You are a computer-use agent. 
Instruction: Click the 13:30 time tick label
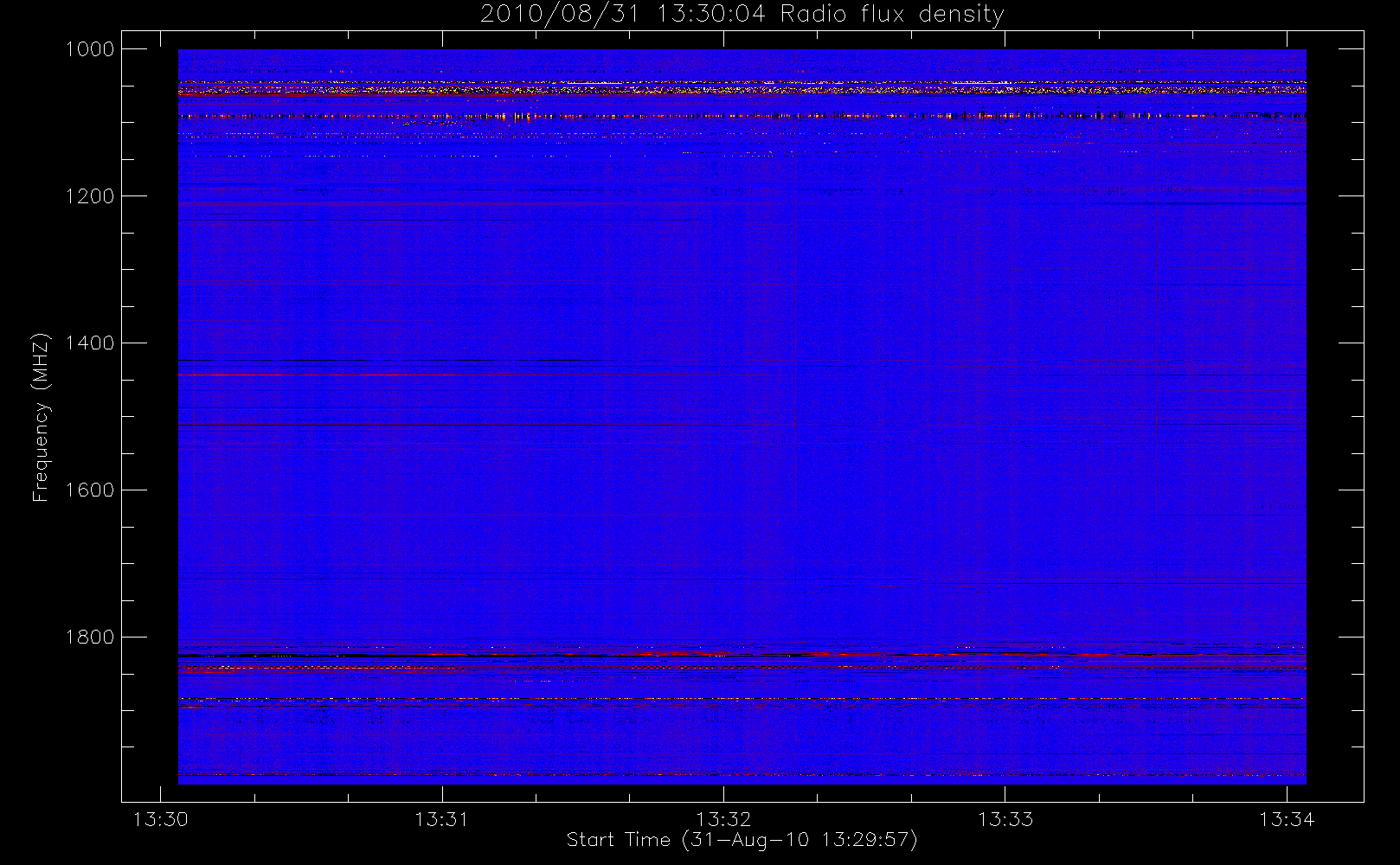tap(160, 819)
